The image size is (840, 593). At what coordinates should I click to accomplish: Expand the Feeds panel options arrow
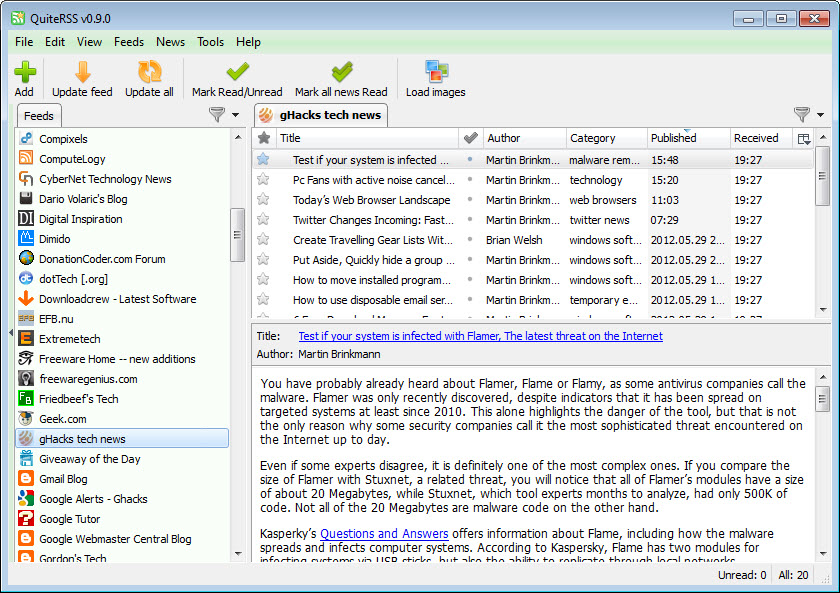click(x=236, y=115)
